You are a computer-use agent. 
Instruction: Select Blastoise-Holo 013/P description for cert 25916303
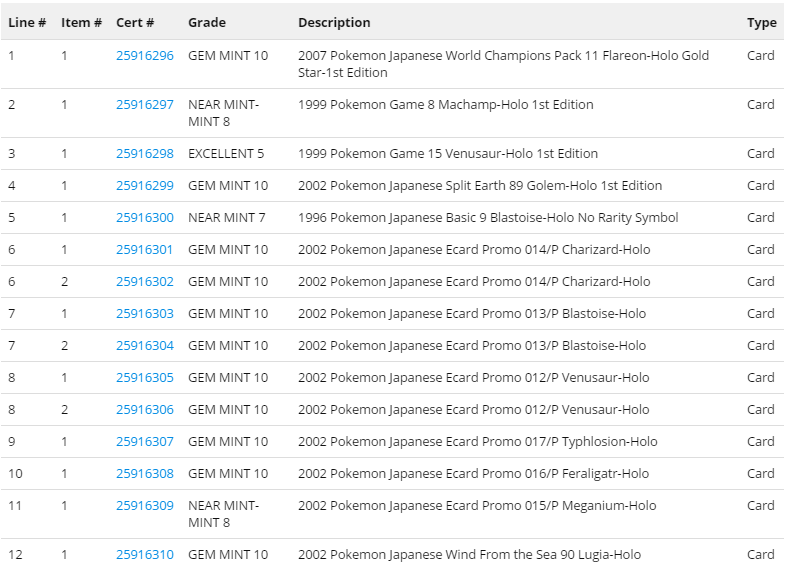[472, 314]
